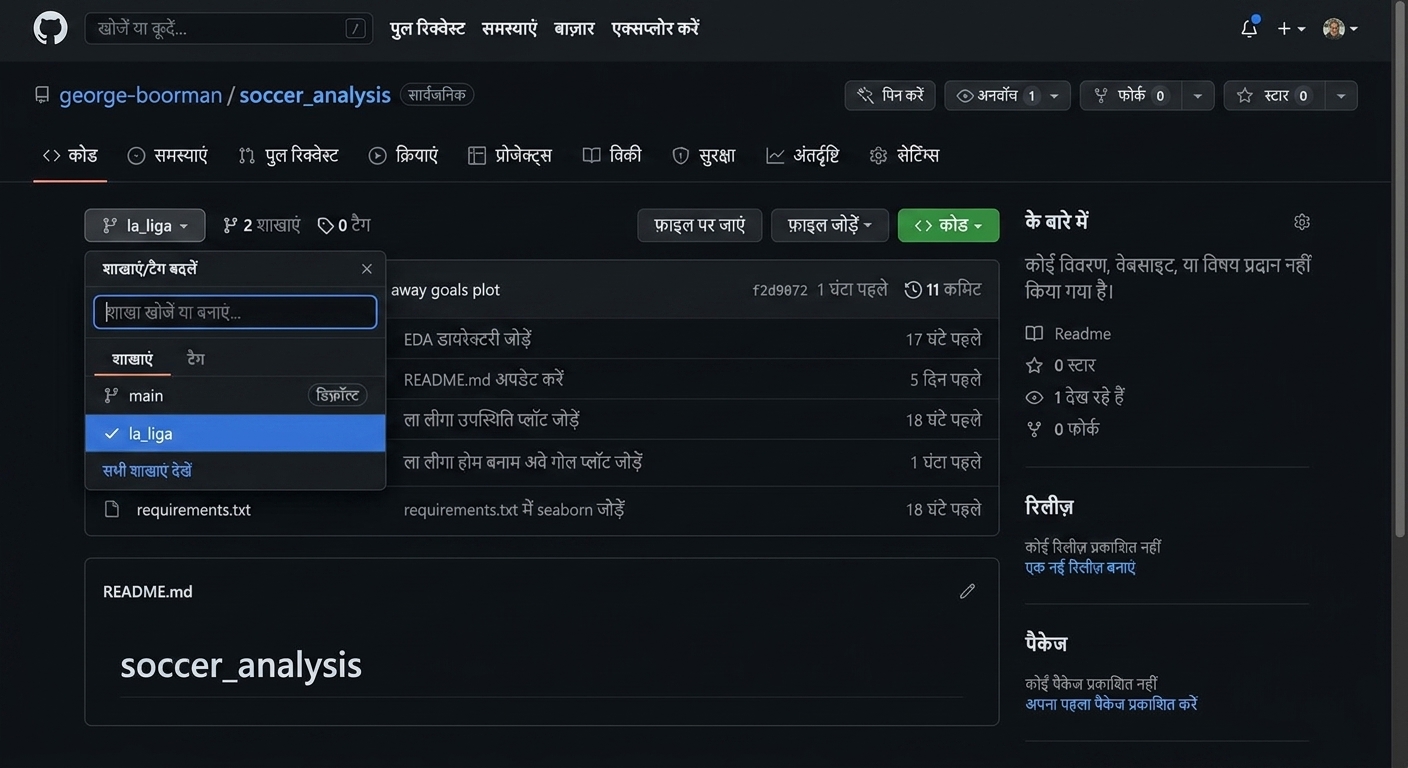Screen dimensions: 1408x768
Task: Open commit message README.md अपडेट करें
Action: pos(484,380)
